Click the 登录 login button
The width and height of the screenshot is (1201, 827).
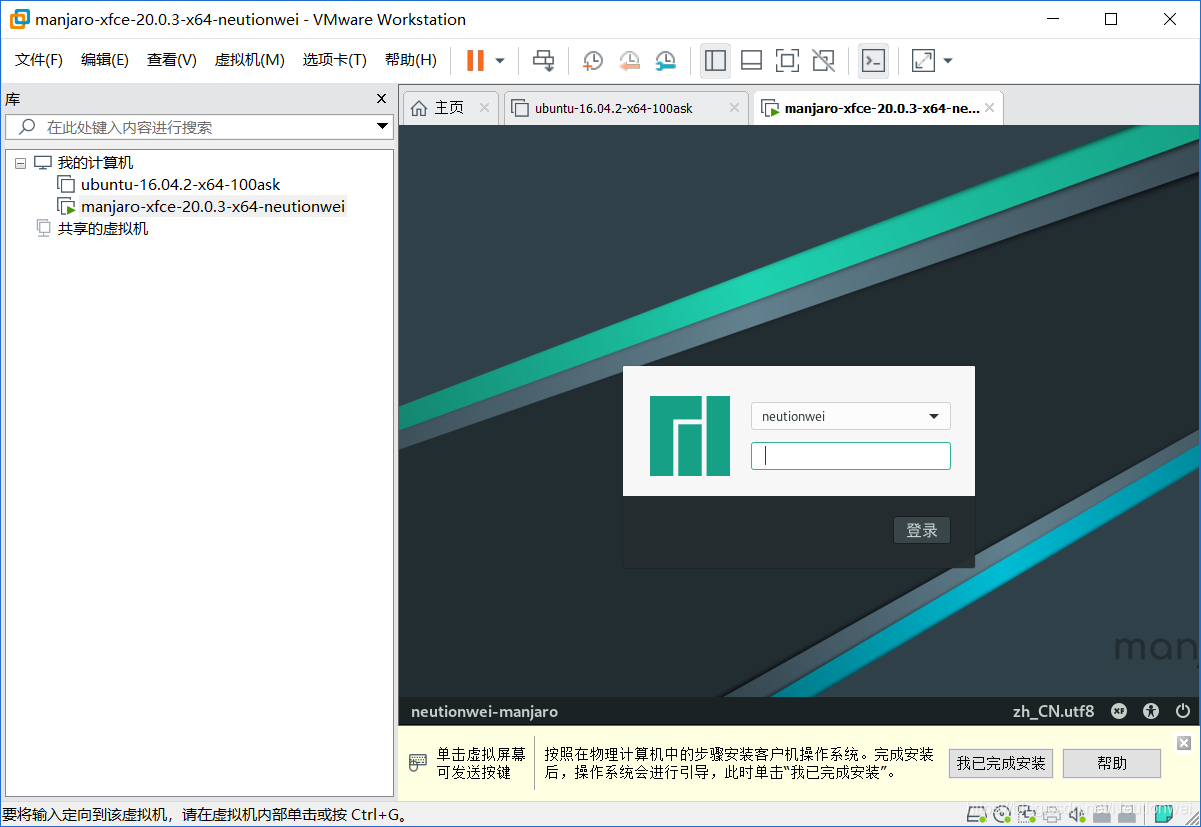[921, 531]
